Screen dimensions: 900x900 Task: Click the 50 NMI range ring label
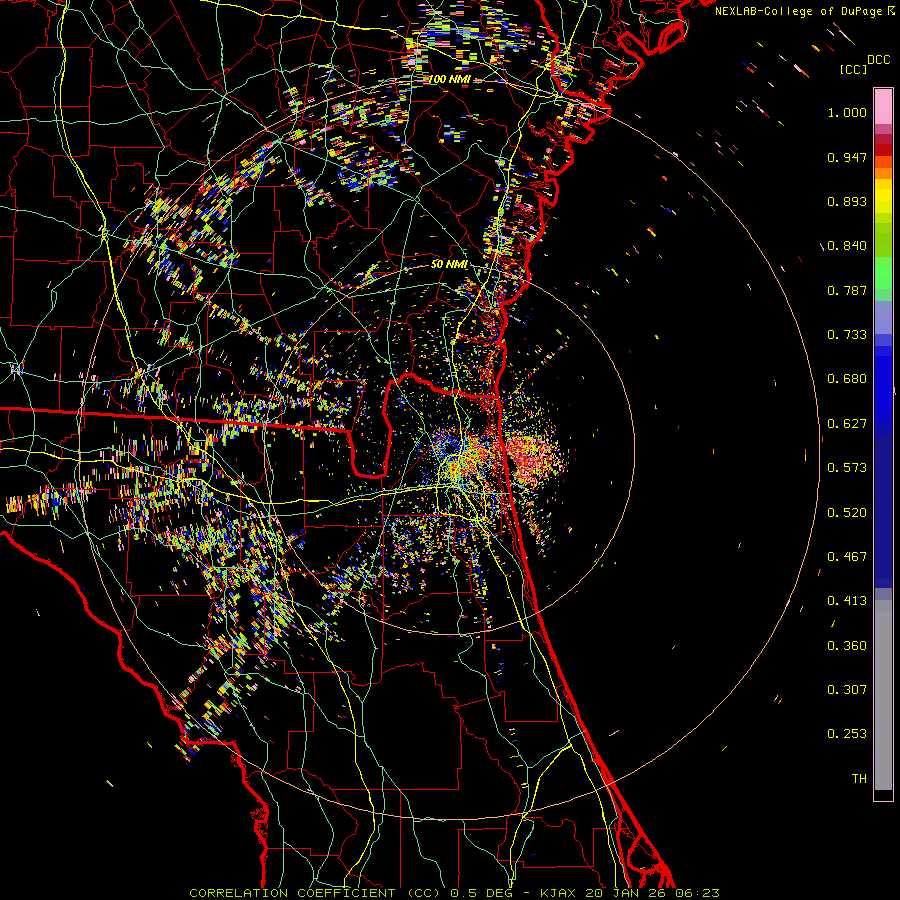449,265
